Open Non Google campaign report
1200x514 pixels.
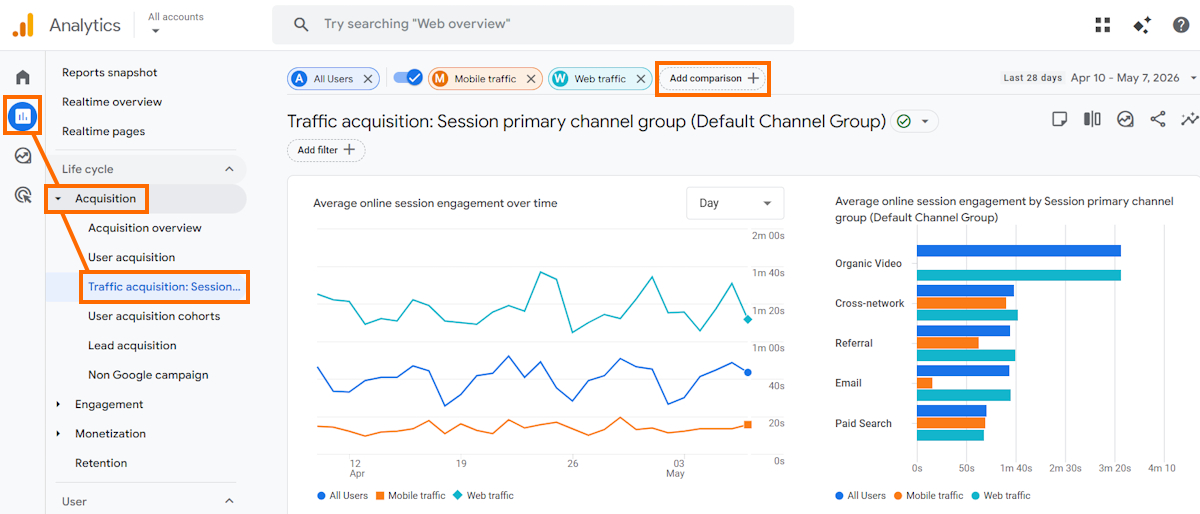[148, 376]
